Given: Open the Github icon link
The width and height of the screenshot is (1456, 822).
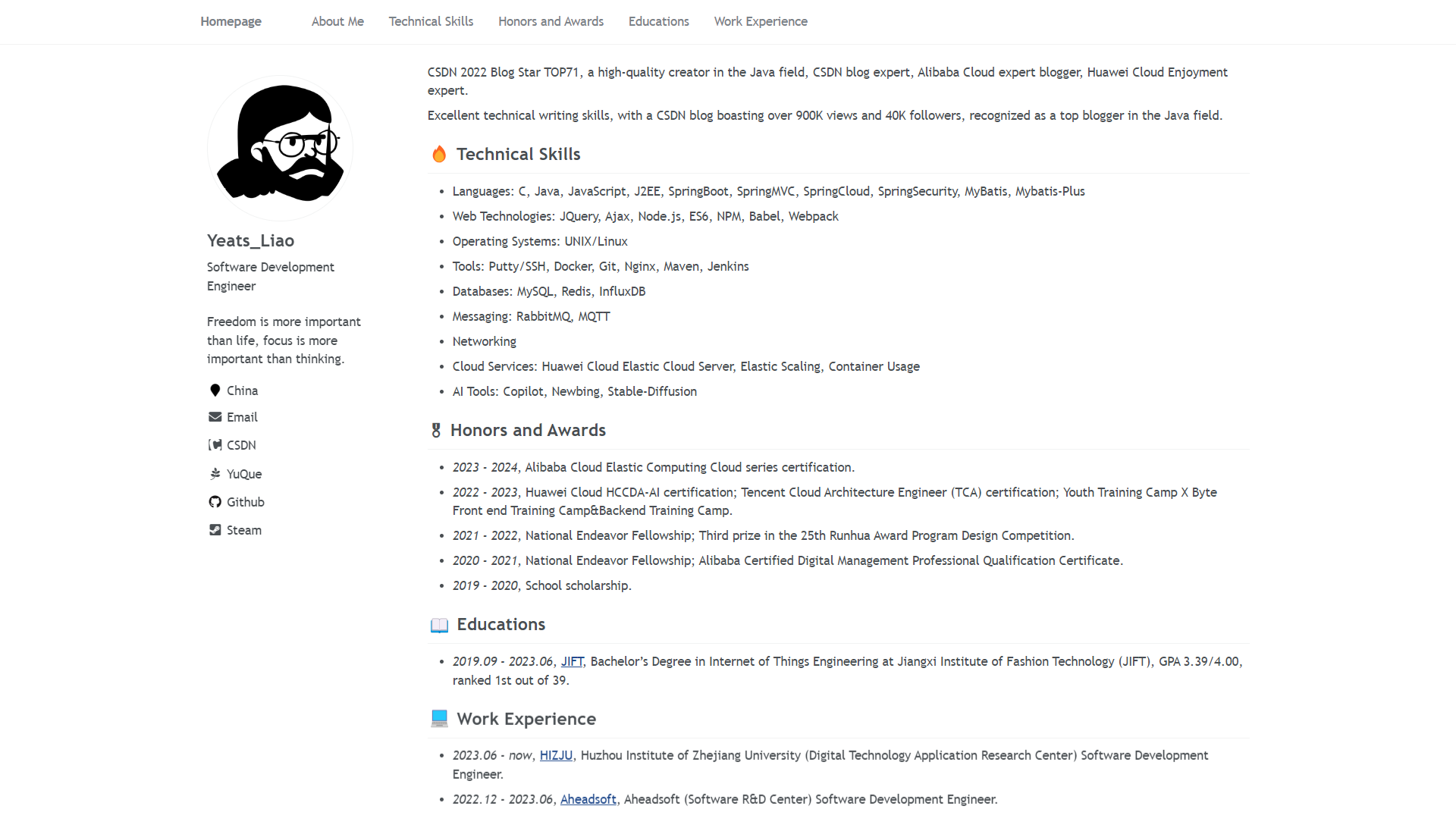Looking at the screenshot, I should pos(215,502).
